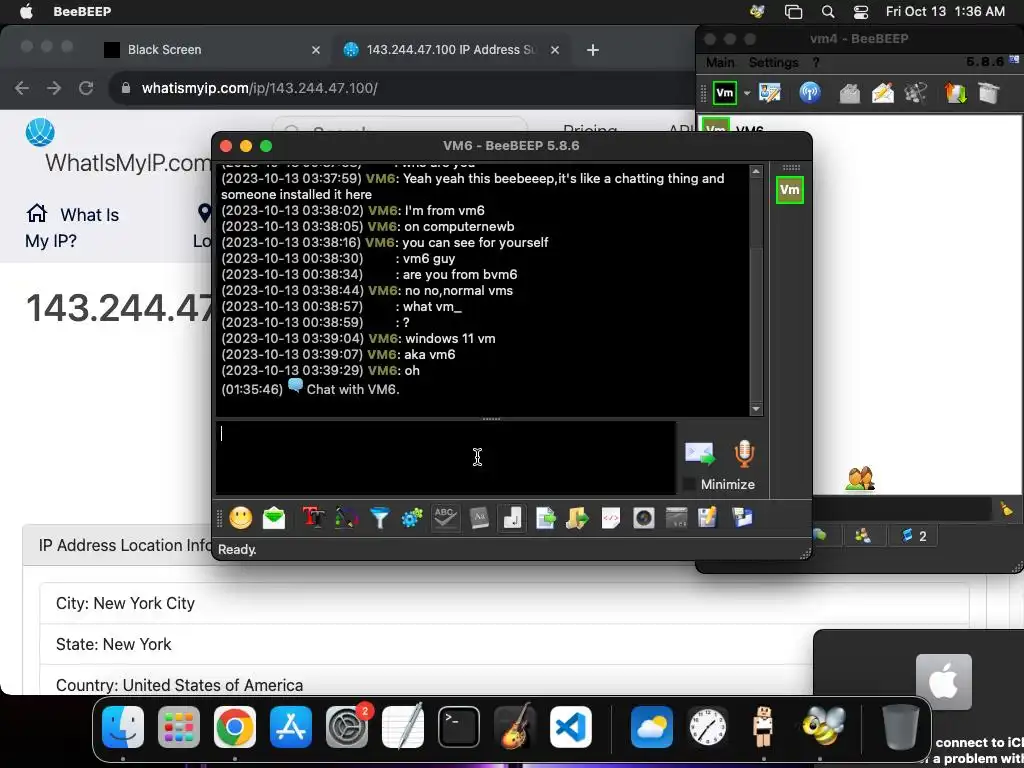
Task: Open the Main menu in vm4 BeeBEEP window
Action: (x=720, y=63)
